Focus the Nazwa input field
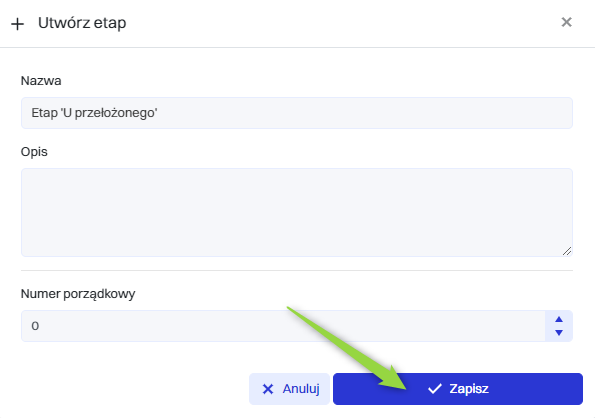This screenshot has width=595, height=418. click(x=297, y=113)
